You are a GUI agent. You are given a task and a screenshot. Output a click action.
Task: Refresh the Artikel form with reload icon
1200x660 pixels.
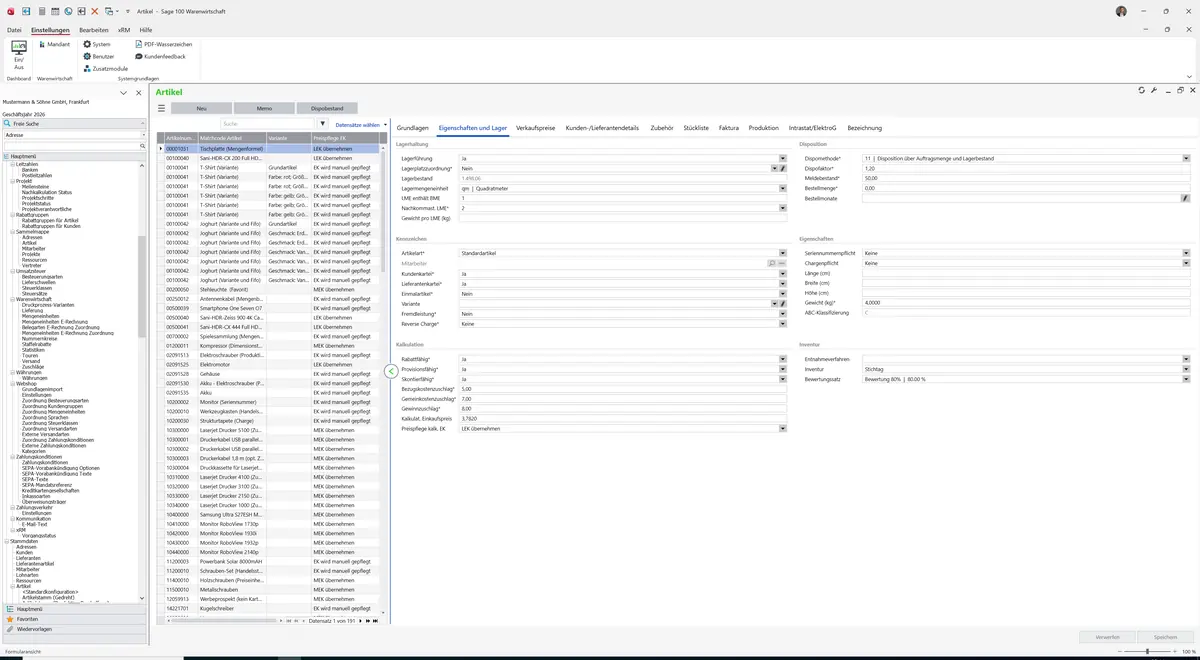coord(1142,90)
